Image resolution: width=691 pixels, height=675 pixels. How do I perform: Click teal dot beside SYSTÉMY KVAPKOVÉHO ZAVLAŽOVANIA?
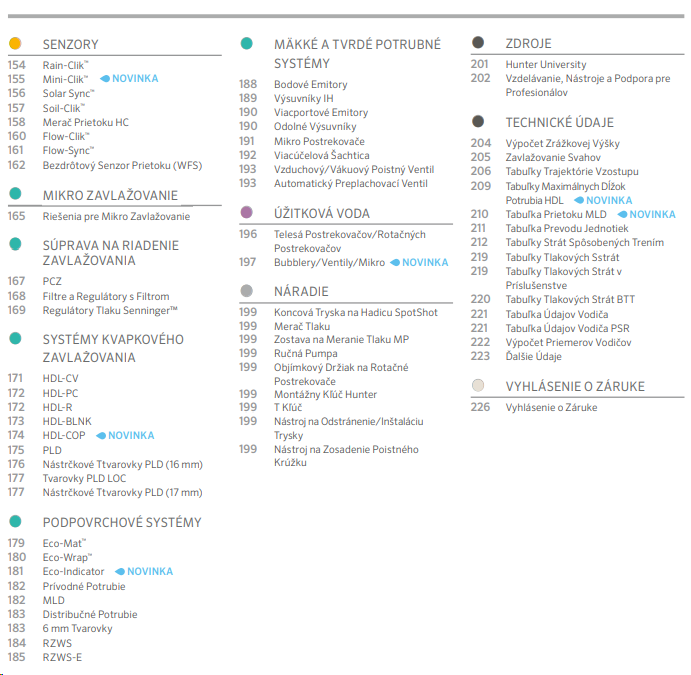tap(15, 338)
